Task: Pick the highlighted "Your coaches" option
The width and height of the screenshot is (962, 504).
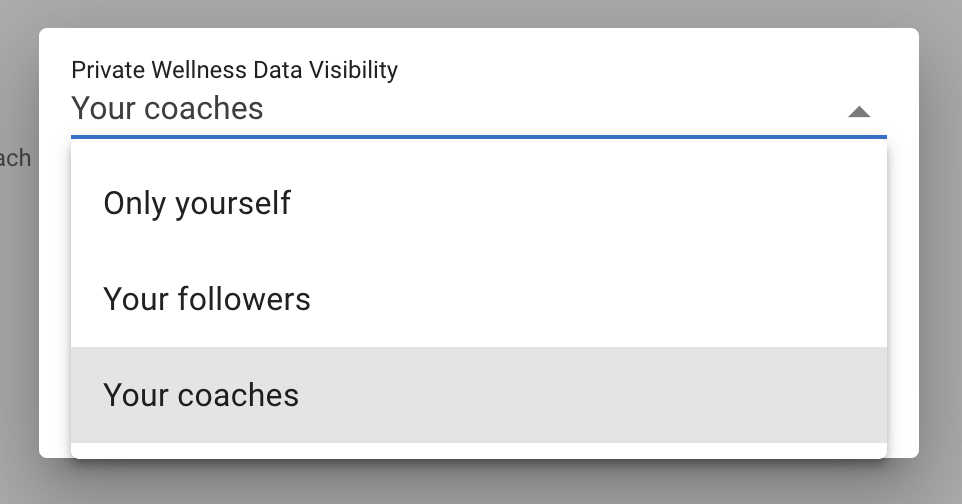Action: point(201,395)
